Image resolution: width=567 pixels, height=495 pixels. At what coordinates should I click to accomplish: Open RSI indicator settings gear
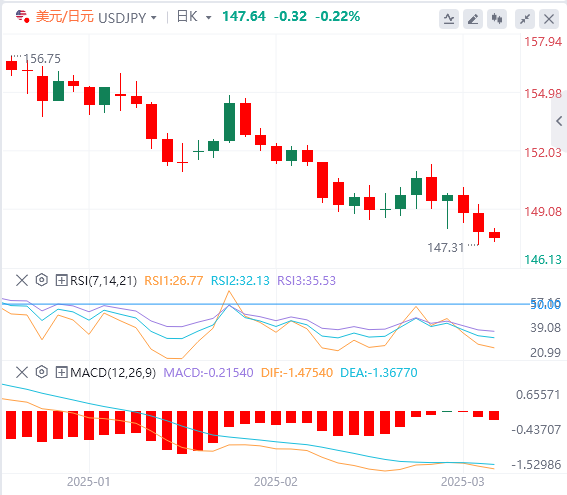coord(42,280)
